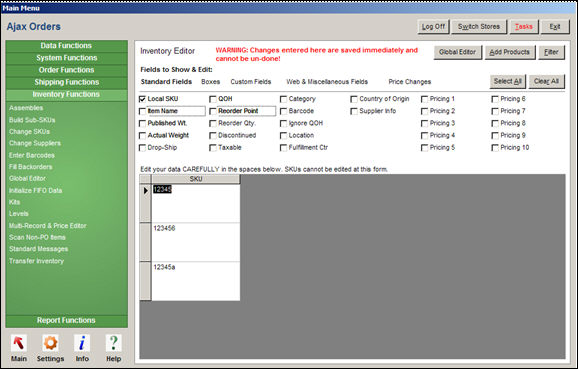Tick the Pricing 1 checkbox

(425, 99)
